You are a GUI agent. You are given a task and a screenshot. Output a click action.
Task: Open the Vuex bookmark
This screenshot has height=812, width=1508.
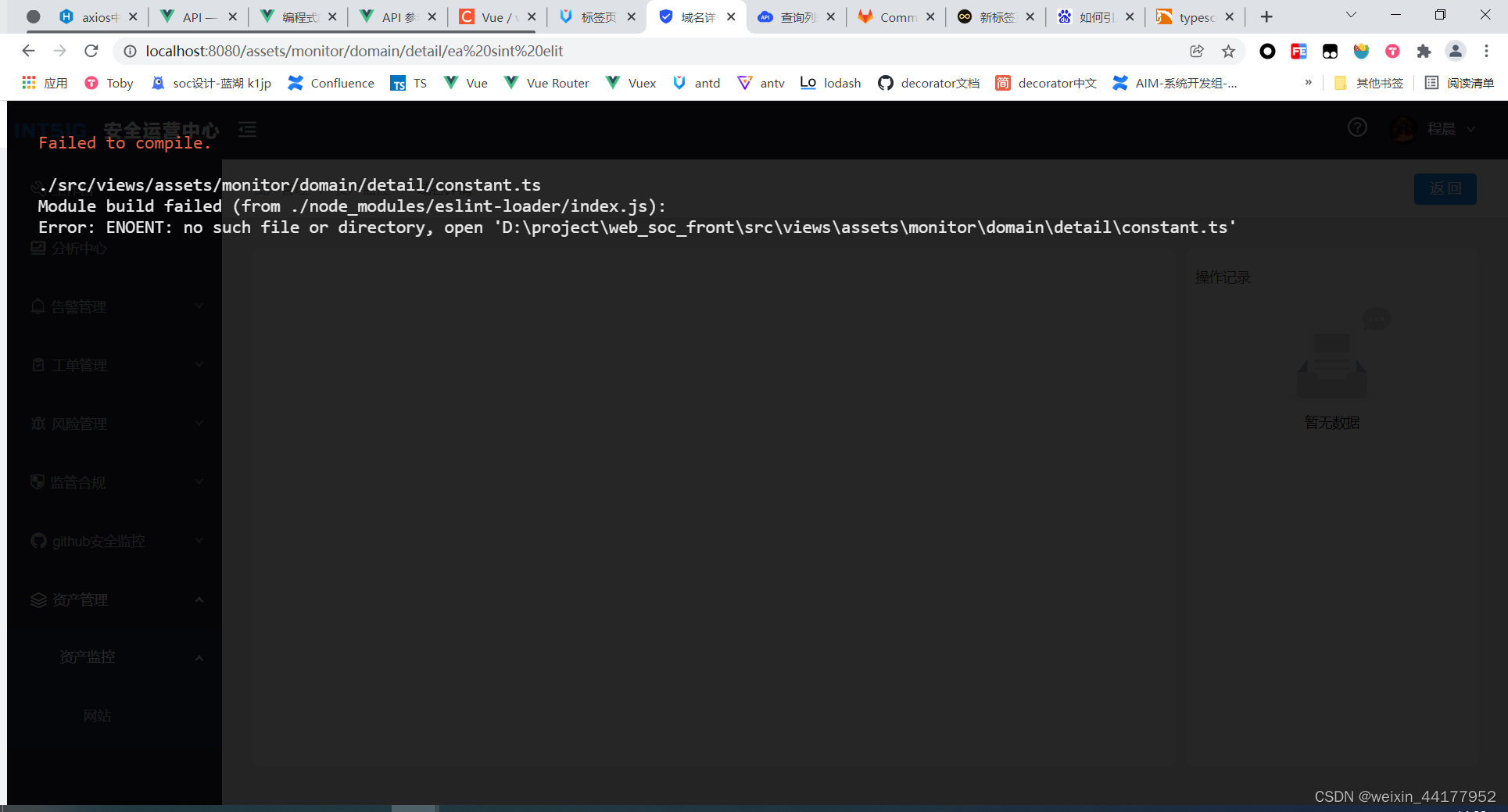pos(631,83)
